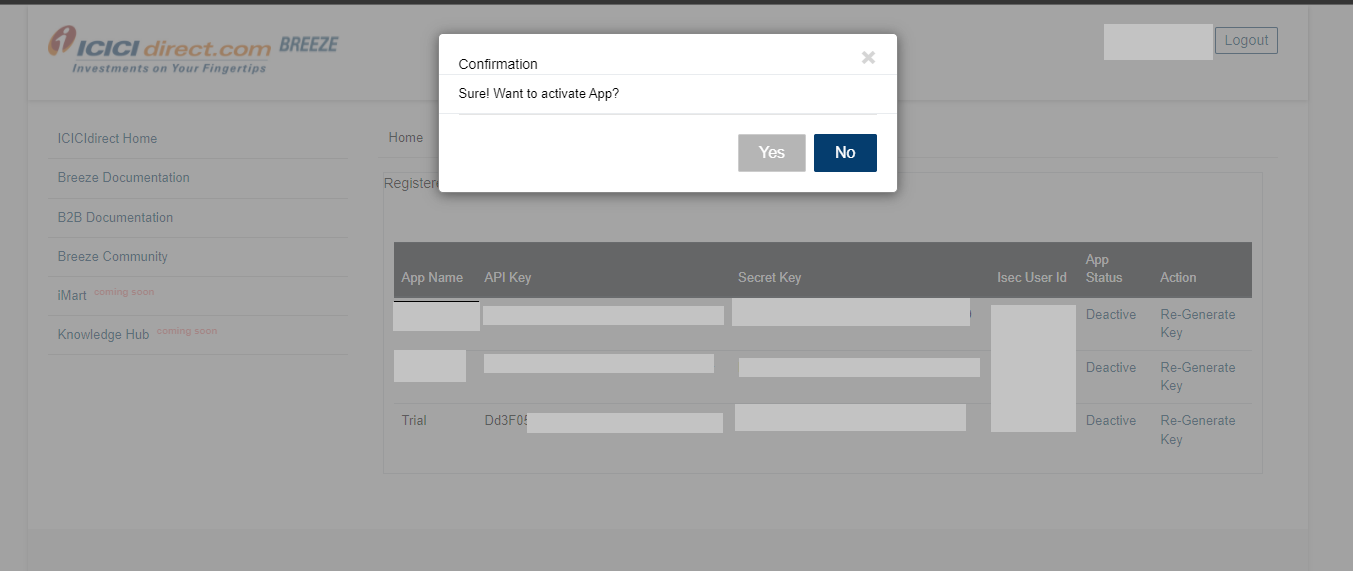1353x571 pixels.
Task: Close the Confirmation dialog with X
Action: tap(868, 58)
